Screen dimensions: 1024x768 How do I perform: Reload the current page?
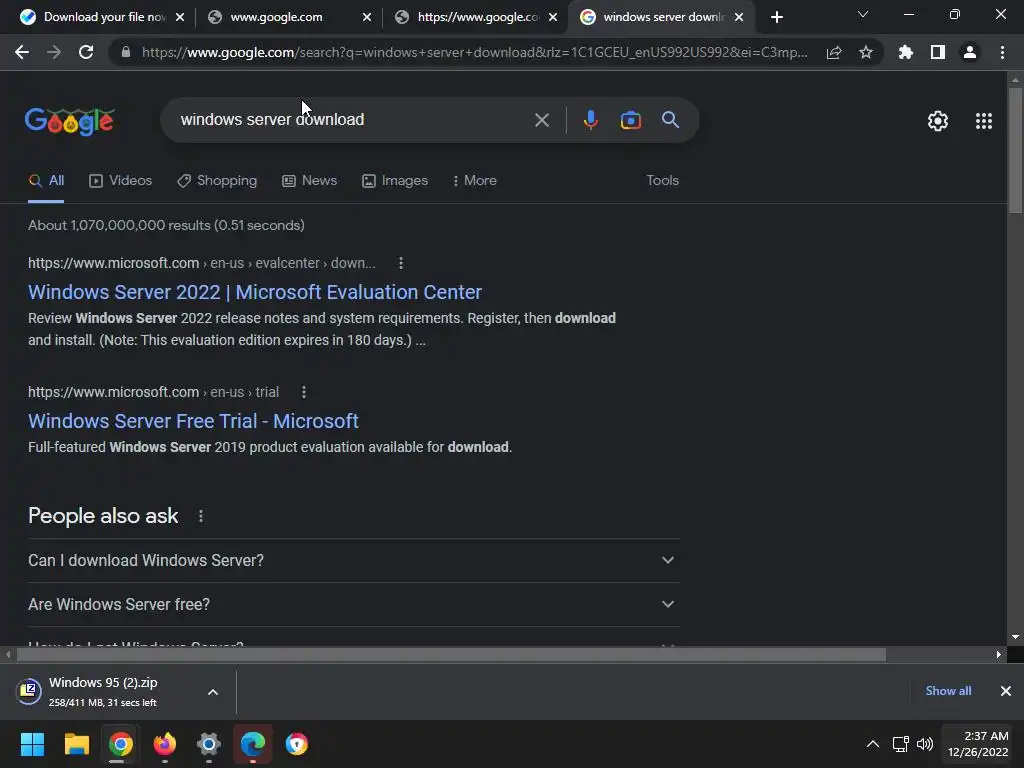86,52
